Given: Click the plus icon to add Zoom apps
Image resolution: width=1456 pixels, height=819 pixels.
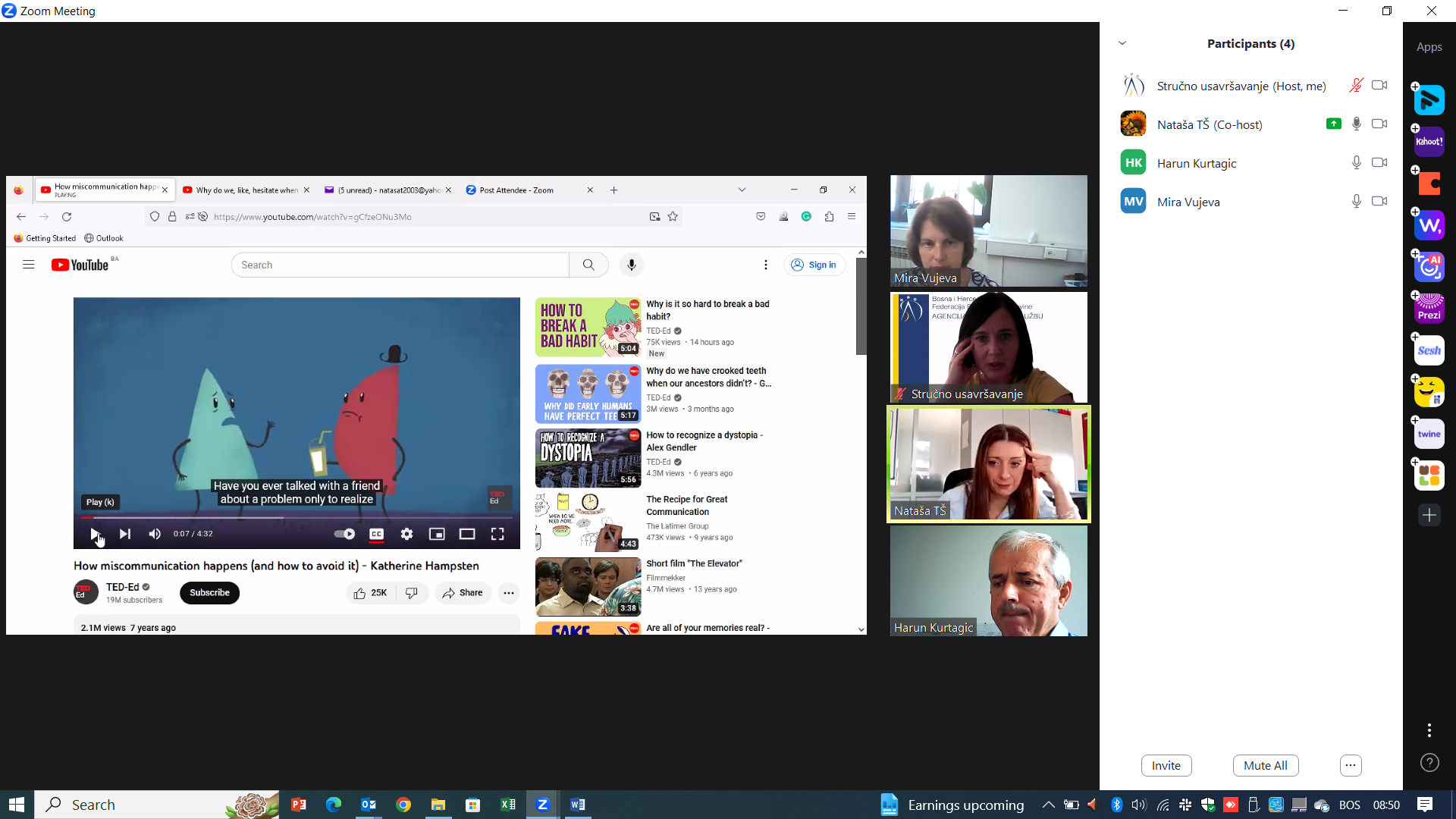Looking at the screenshot, I should [x=1429, y=516].
